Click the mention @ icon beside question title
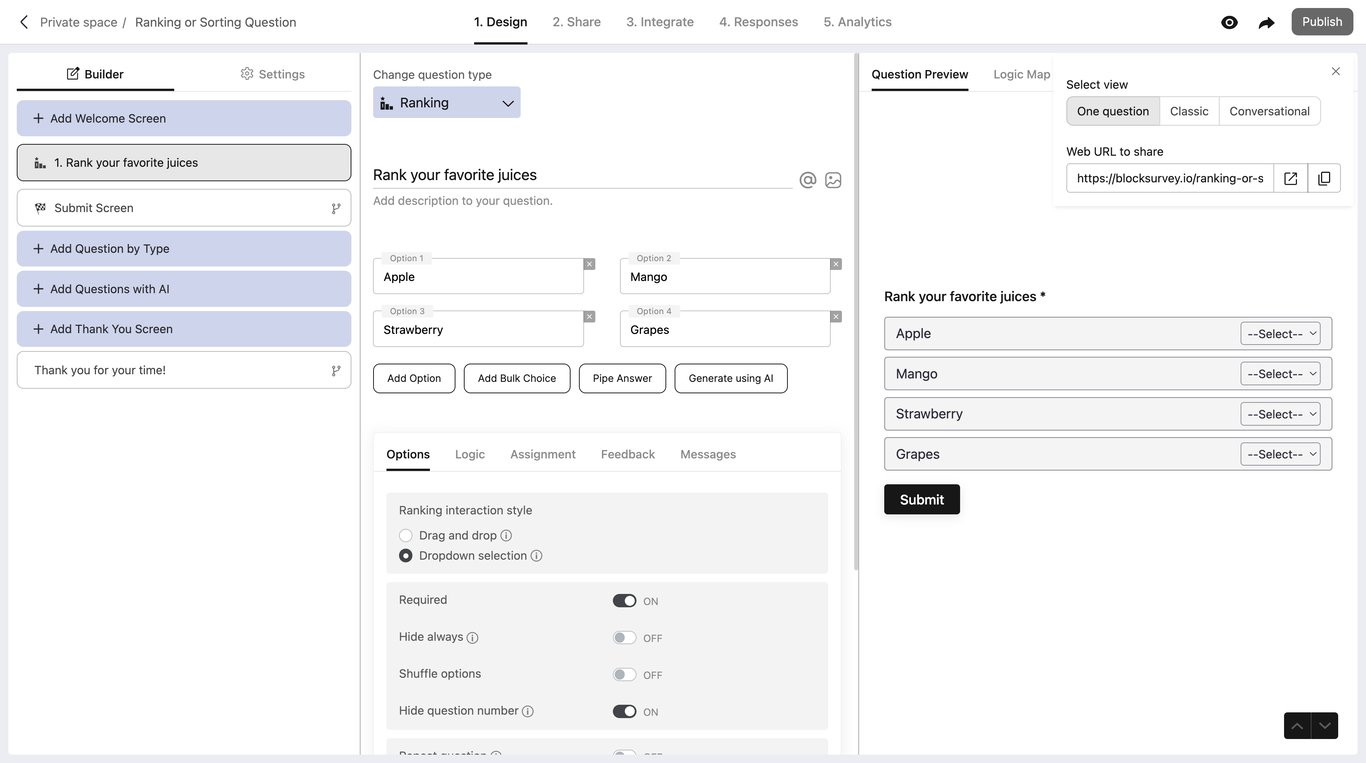The image size is (1366, 763). click(808, 180)
